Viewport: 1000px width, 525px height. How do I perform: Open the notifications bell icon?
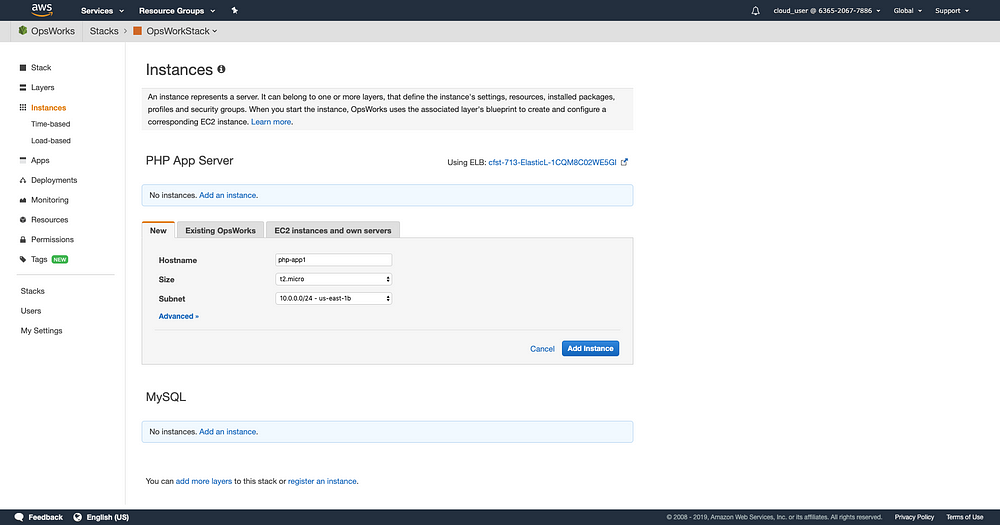tap(755, 11)
